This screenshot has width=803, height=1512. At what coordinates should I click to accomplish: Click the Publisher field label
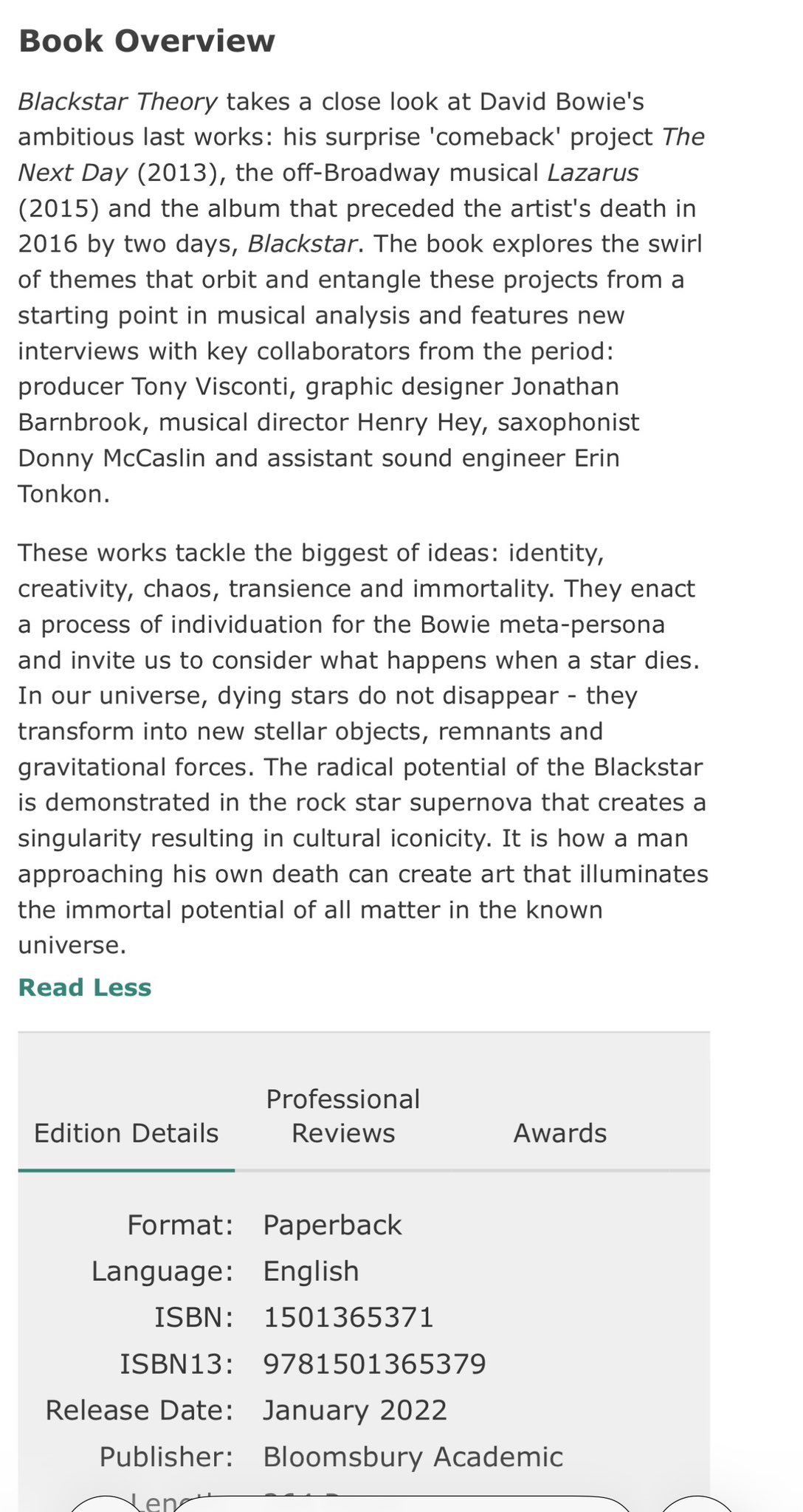(166, 1457)
